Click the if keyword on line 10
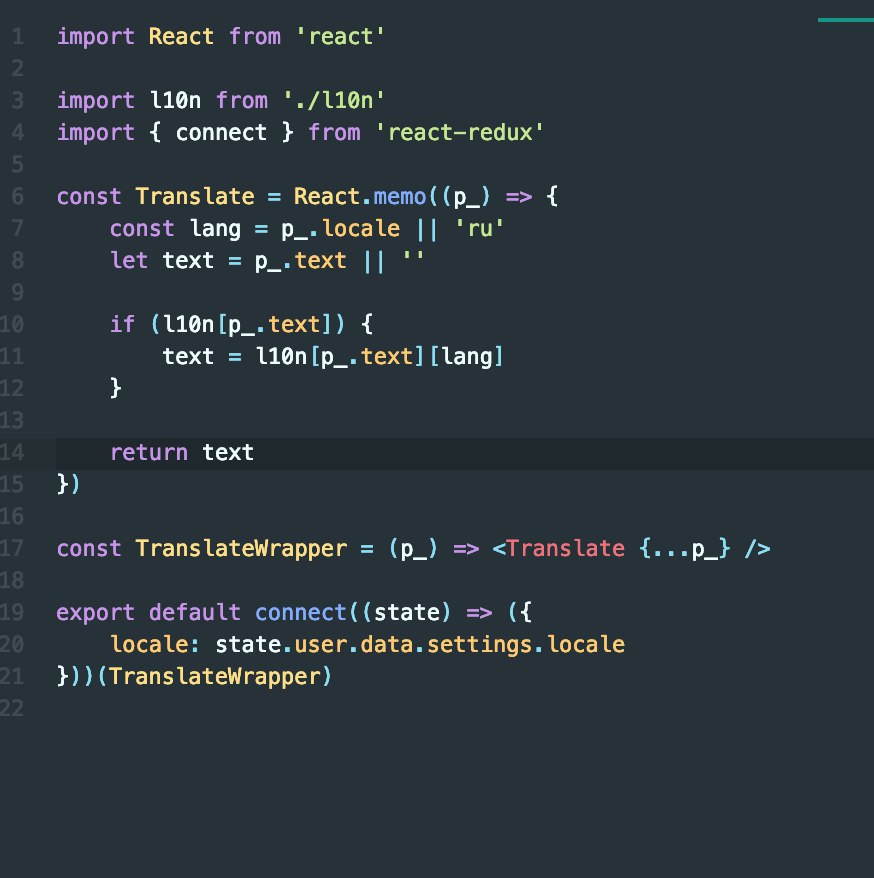Screen dimensions: 874x878 click(123, 325)
